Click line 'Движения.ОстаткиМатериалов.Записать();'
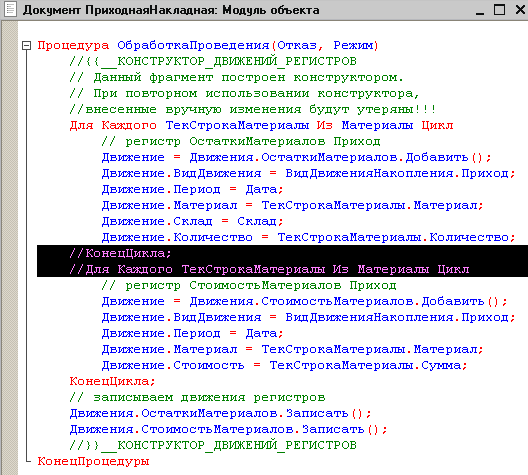528x475 pixels. tap(221, 413)
